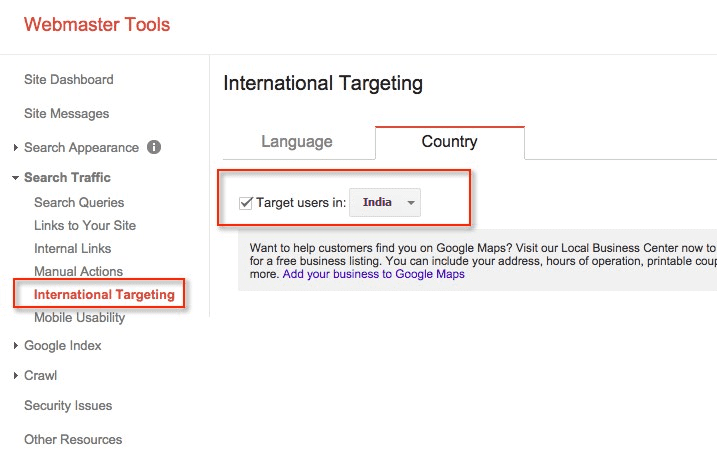Expand the Google Index section

point(62,346)
